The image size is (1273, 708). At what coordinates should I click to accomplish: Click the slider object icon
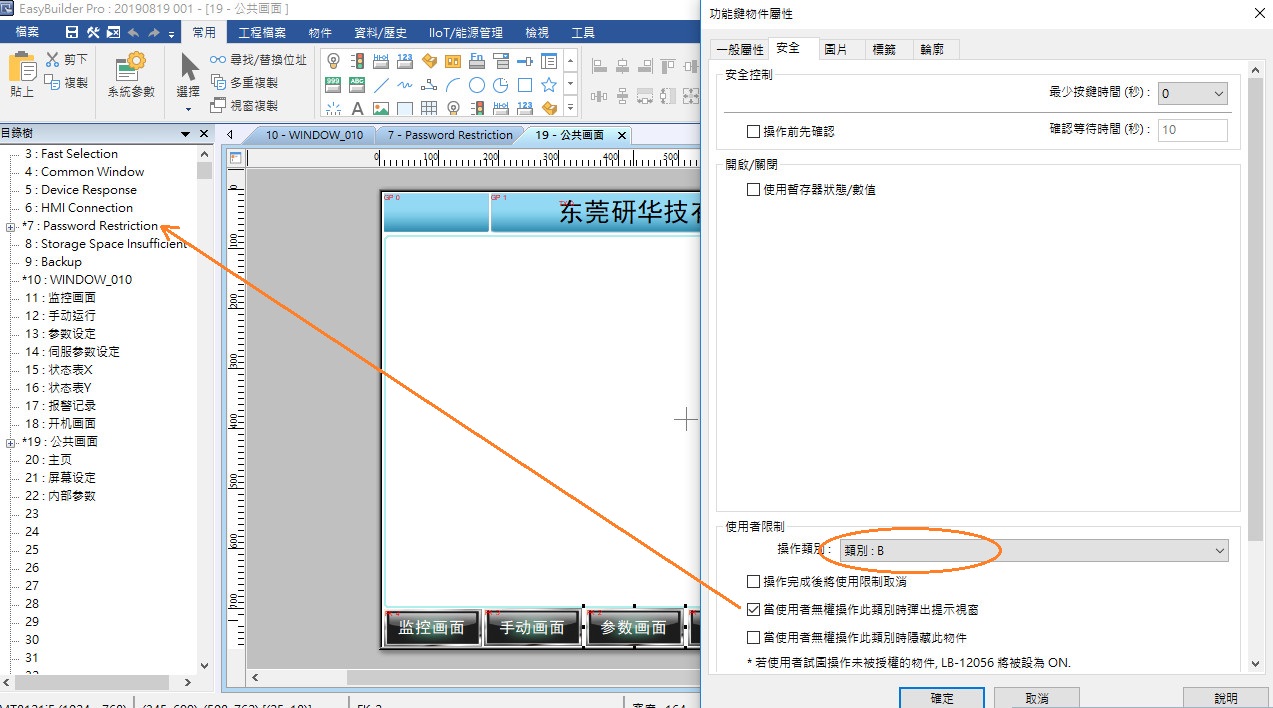coord(524,61)
